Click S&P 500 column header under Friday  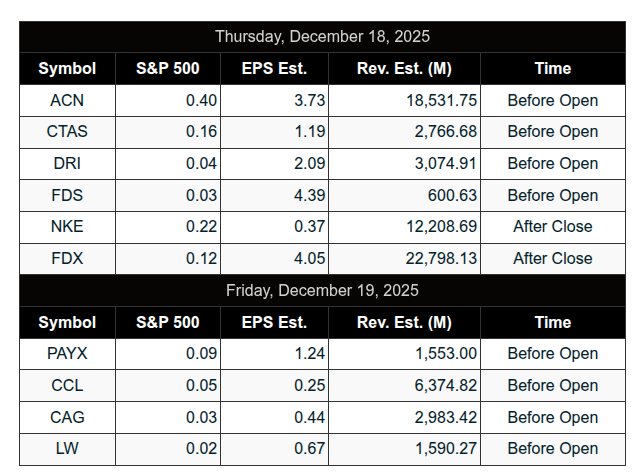167,323
